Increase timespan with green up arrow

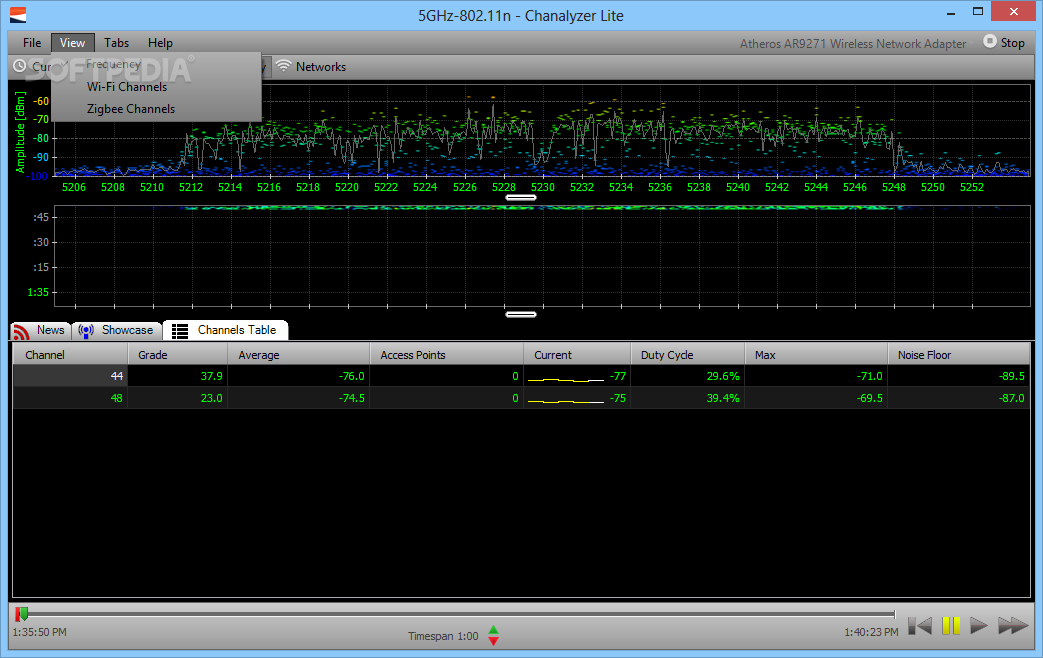[x=493, y=629]
